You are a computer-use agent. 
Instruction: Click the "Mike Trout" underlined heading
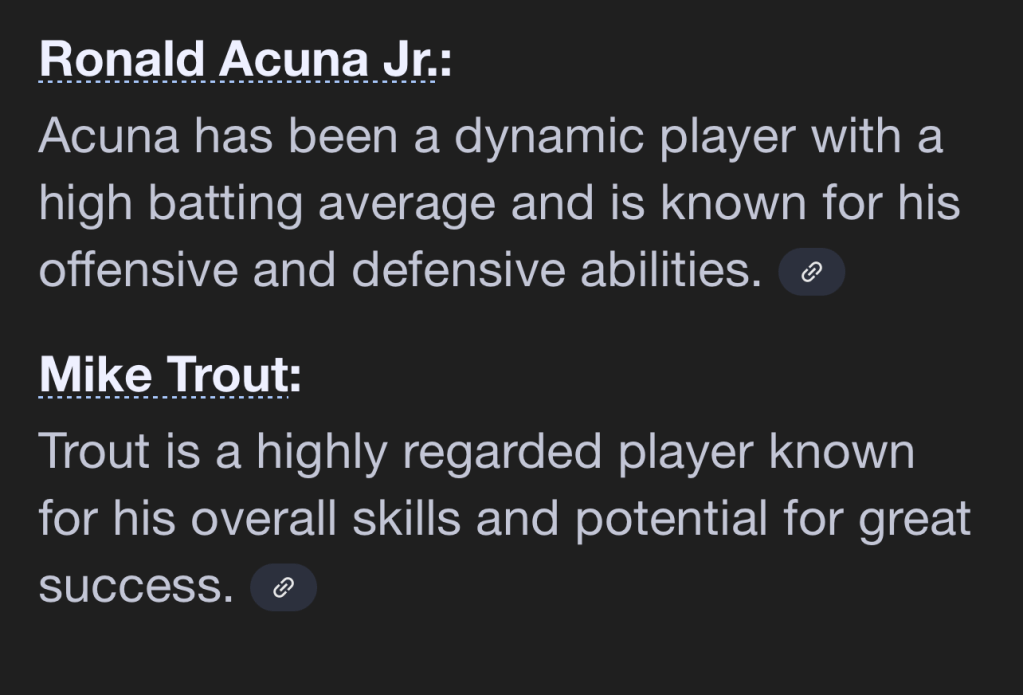(x=163, y=375)
